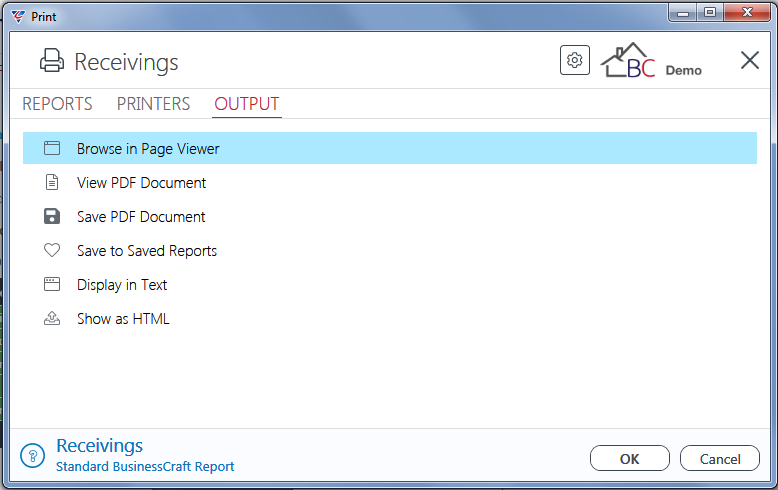The image size is (778, 490).
Task: Switch to the PRINTERS tab
Action: pyautogui.click(x=153, y=104)
